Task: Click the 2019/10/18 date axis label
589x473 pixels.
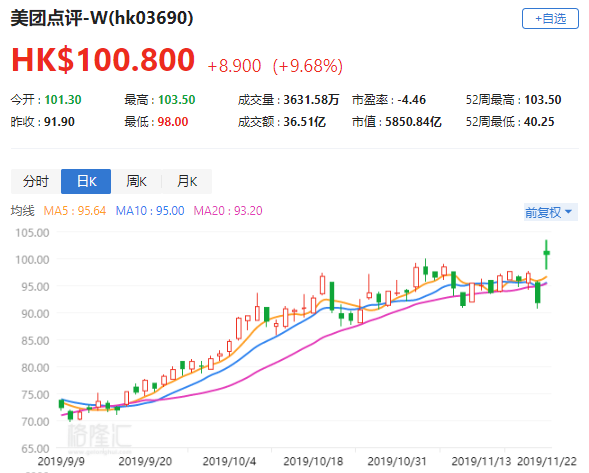Action: (x=313, y=461)
